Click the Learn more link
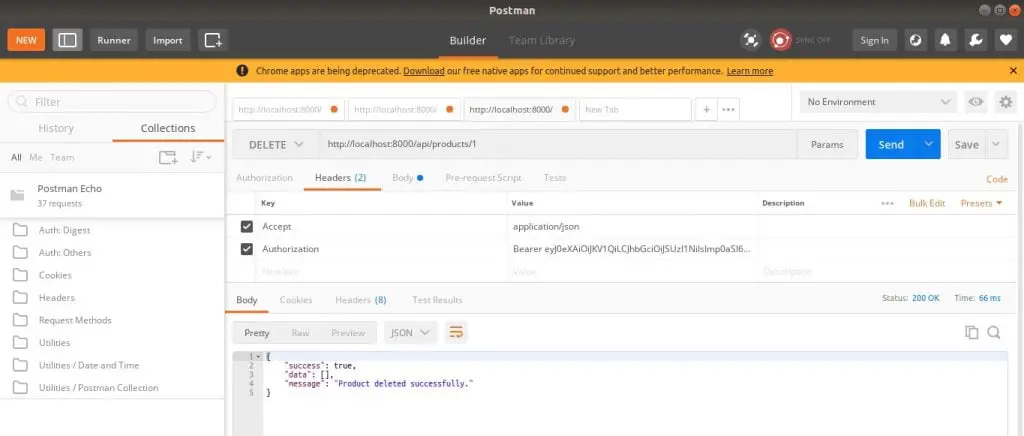 [x=750, y=71]
